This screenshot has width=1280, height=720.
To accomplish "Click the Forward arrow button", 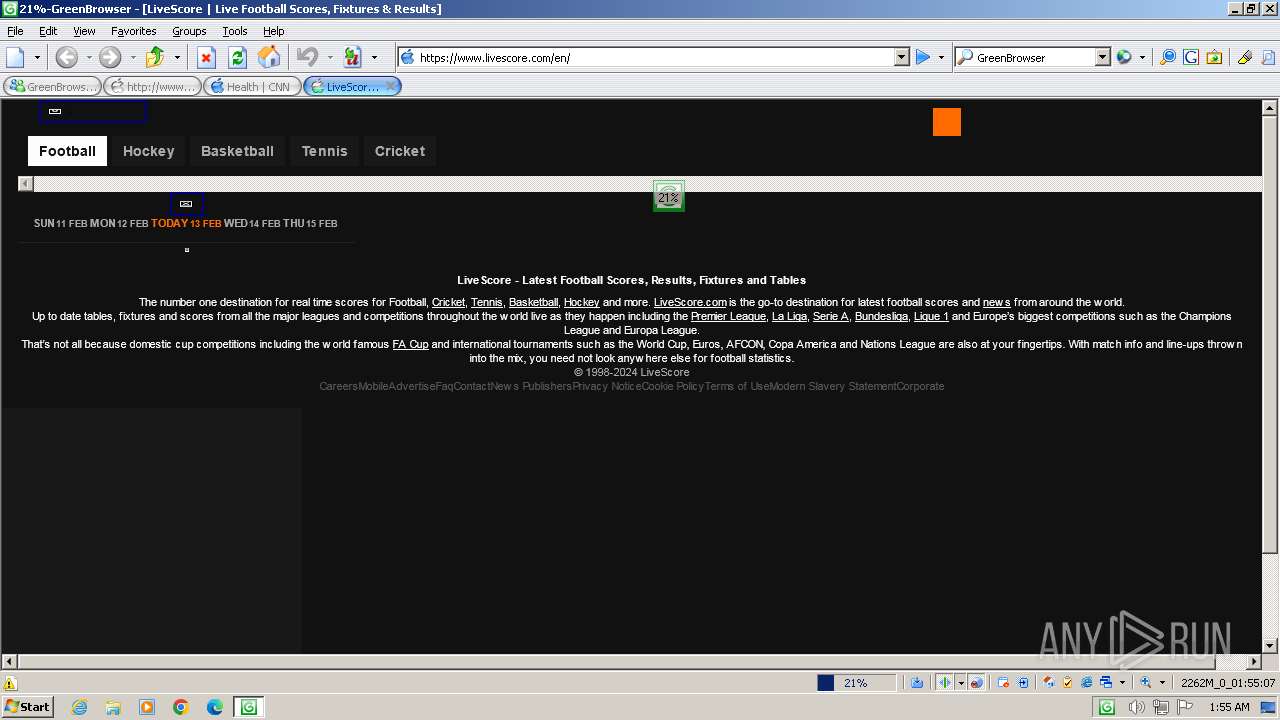I will tap(110, 57).
